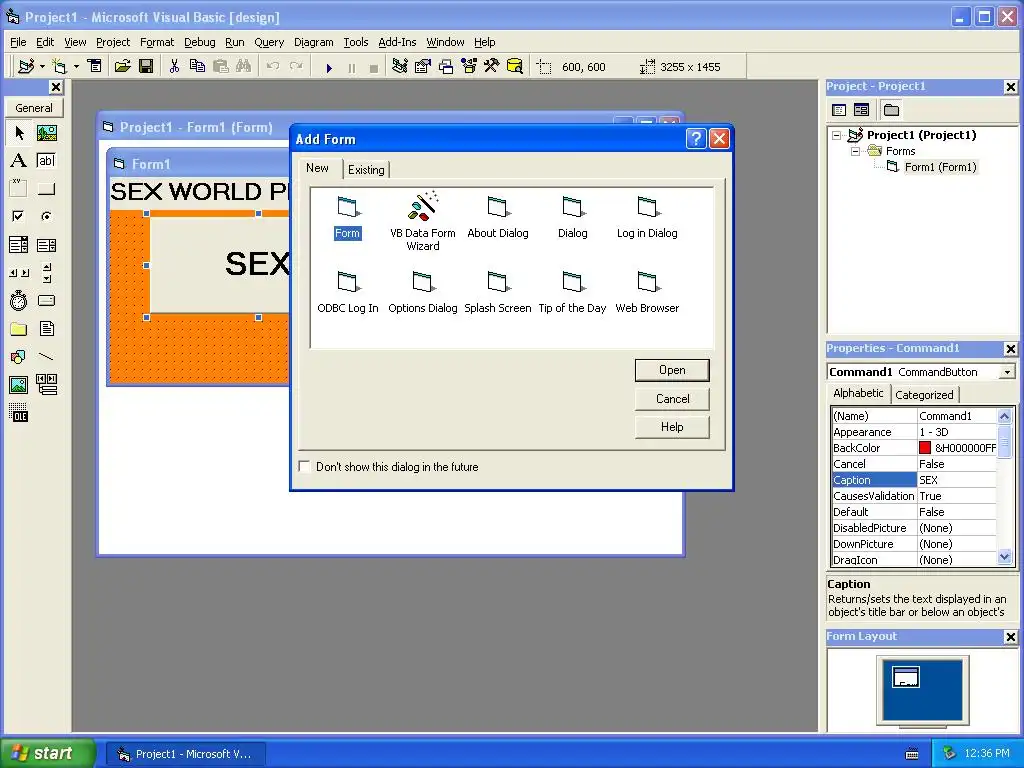Click Cancel in Add Form dialog
This screenshot has height=768, width=1024.
672,399
